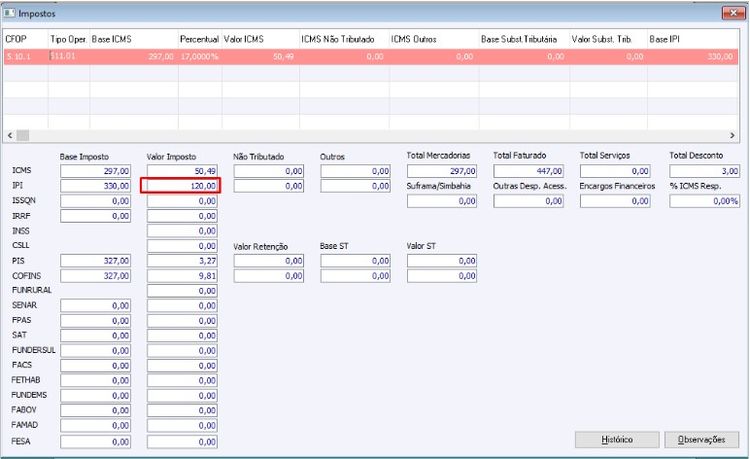This screenshot has height=459, width=750.
Task: Click the IRRF Valor Imposto field
Action: [x=182, y=216]
